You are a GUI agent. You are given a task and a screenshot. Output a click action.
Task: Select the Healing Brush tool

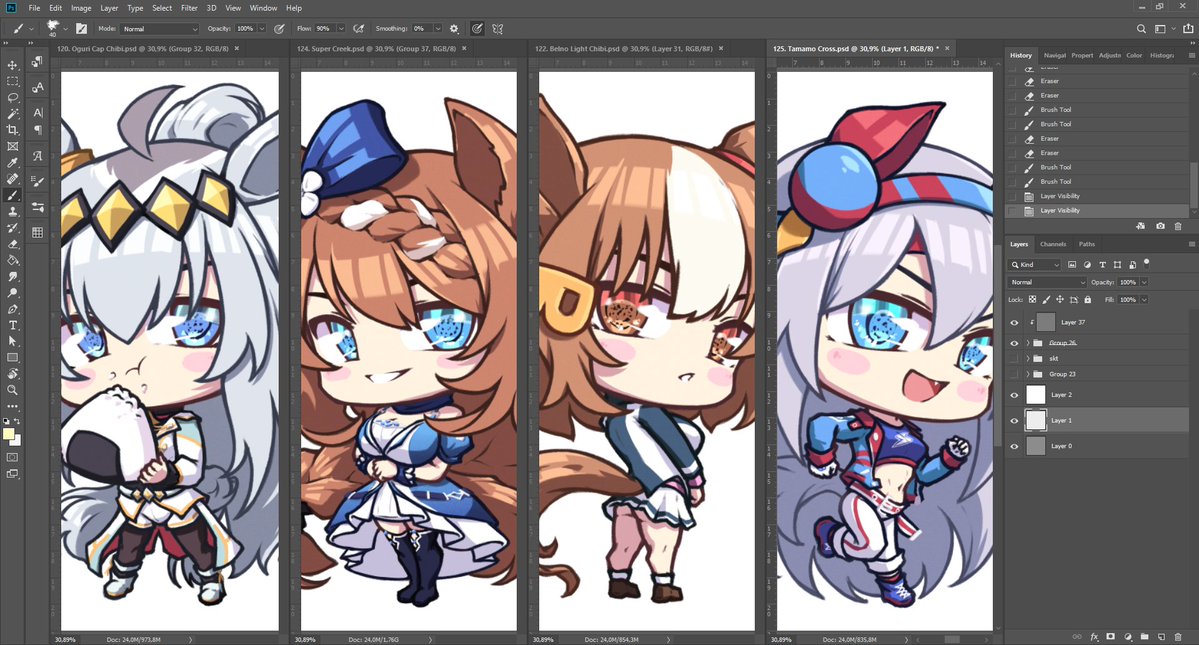pyautogui.click(x=12, y=179)
